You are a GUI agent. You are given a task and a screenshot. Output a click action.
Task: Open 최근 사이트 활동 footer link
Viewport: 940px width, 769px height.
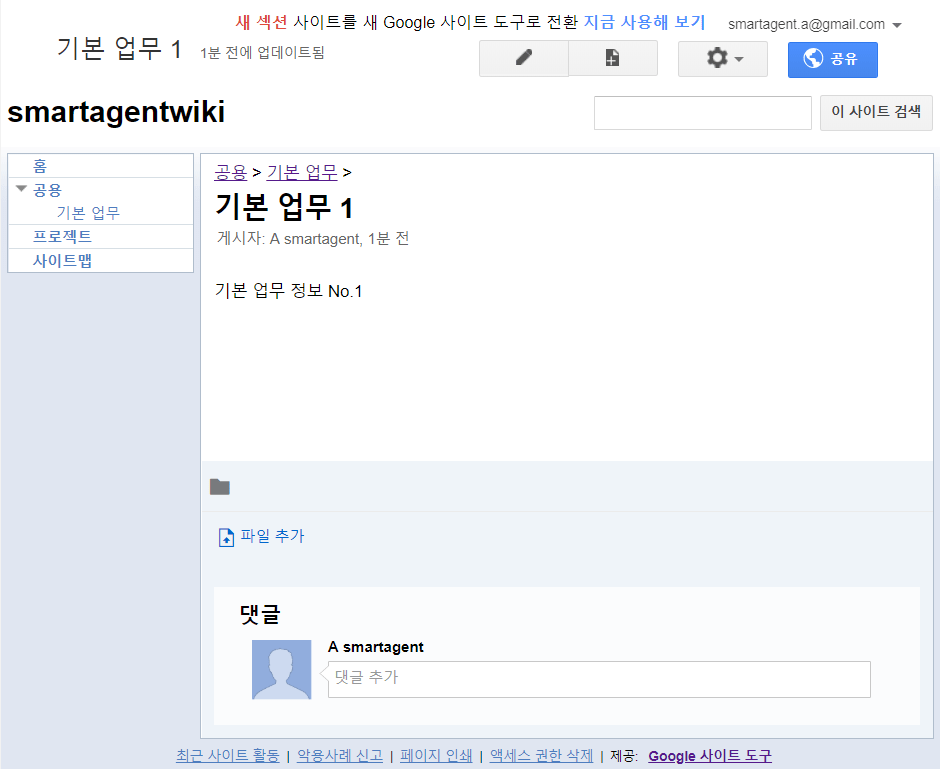coord(227,756)
